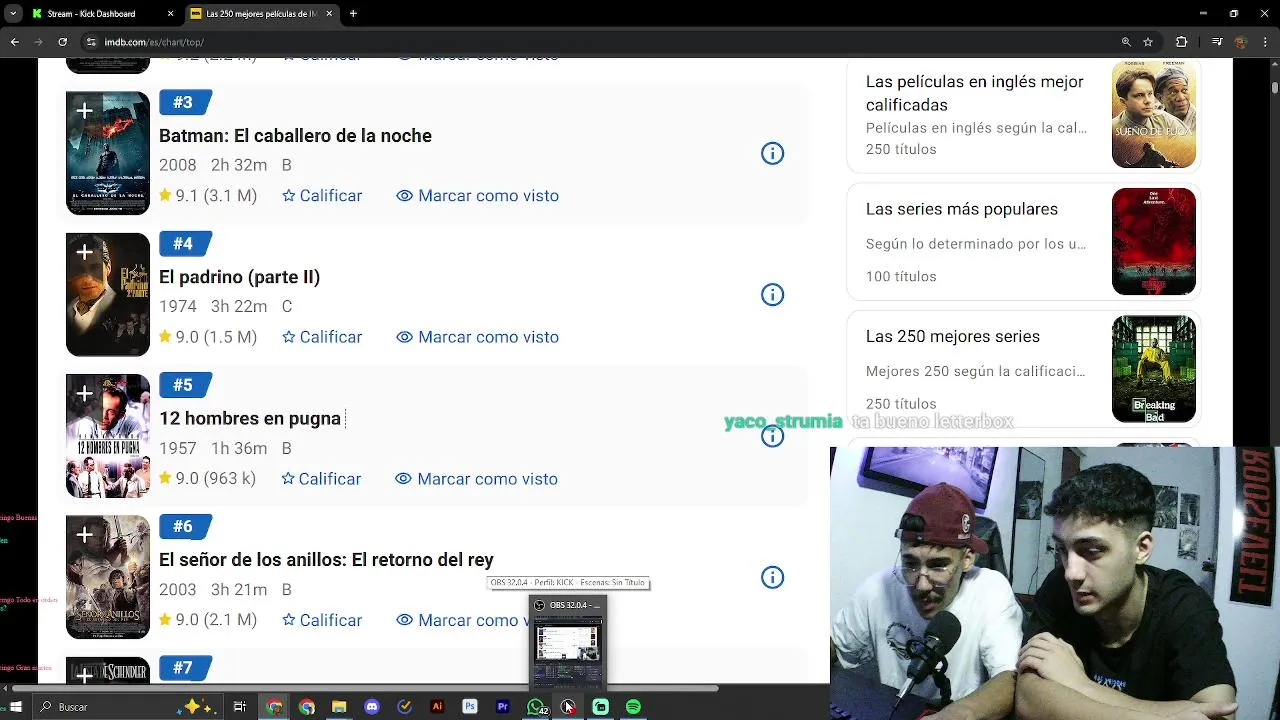This screenshot has height=720, width=1280.
Task: Mark Batman: El caballero de la noche as seen
Action: point(477,196)
